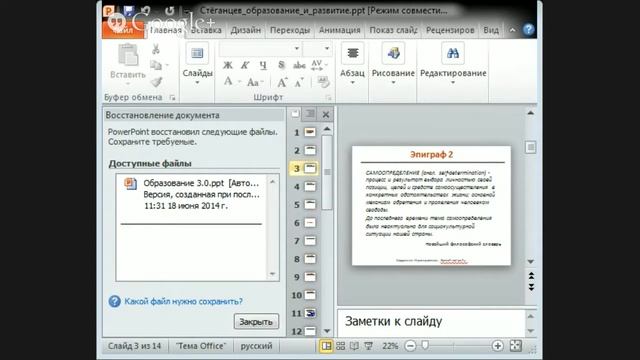Switch to the Вставка tab
This screenshot has height=360, width=640.
[206, 30]
